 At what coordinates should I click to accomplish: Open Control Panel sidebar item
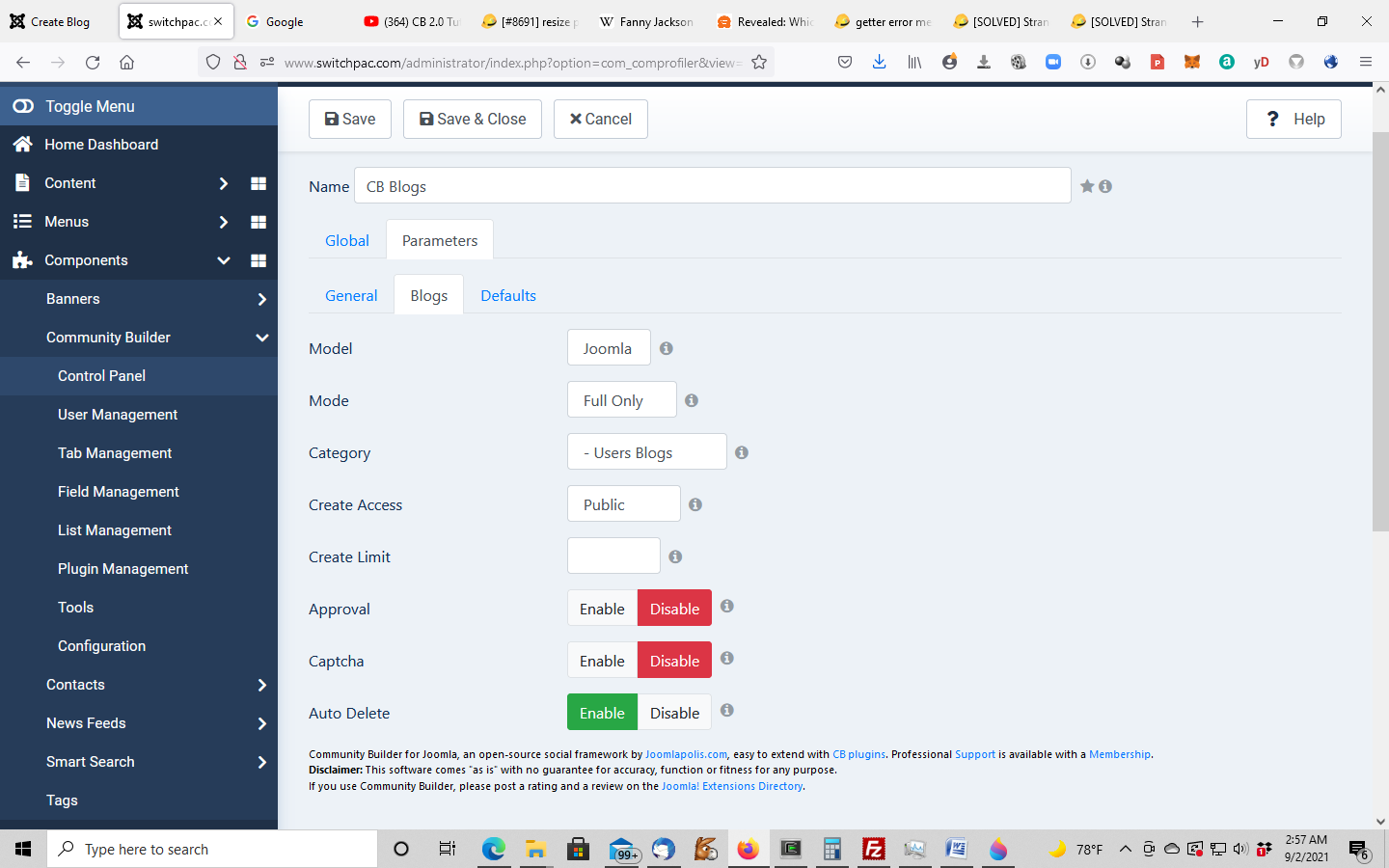click(139, 376)
